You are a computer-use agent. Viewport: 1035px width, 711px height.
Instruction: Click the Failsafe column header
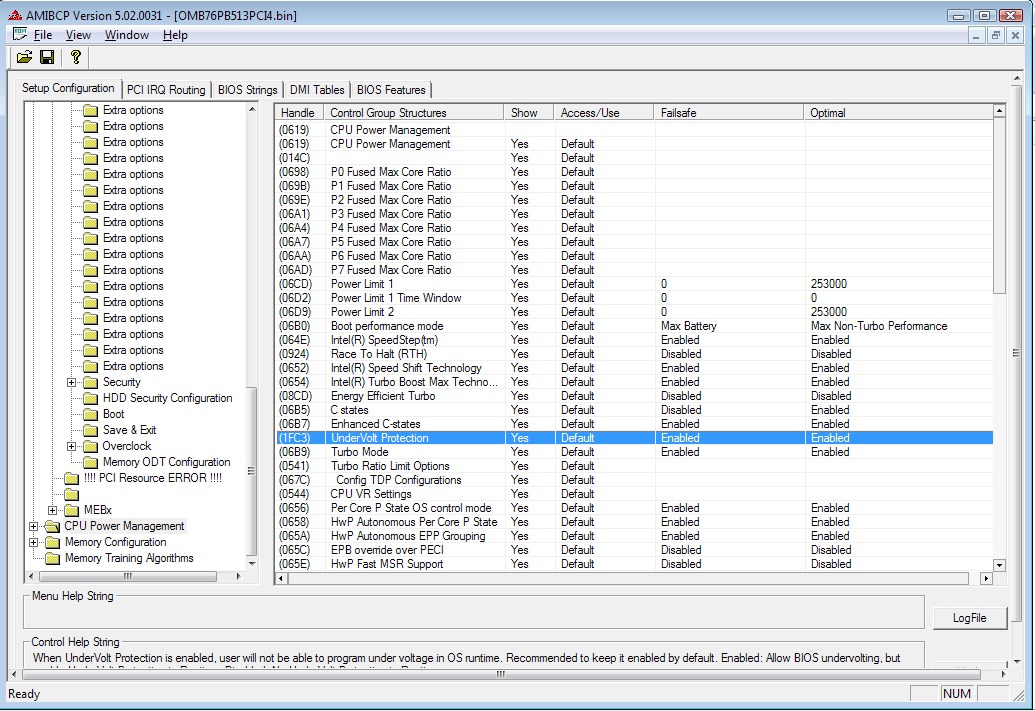[x=729, y=113]
